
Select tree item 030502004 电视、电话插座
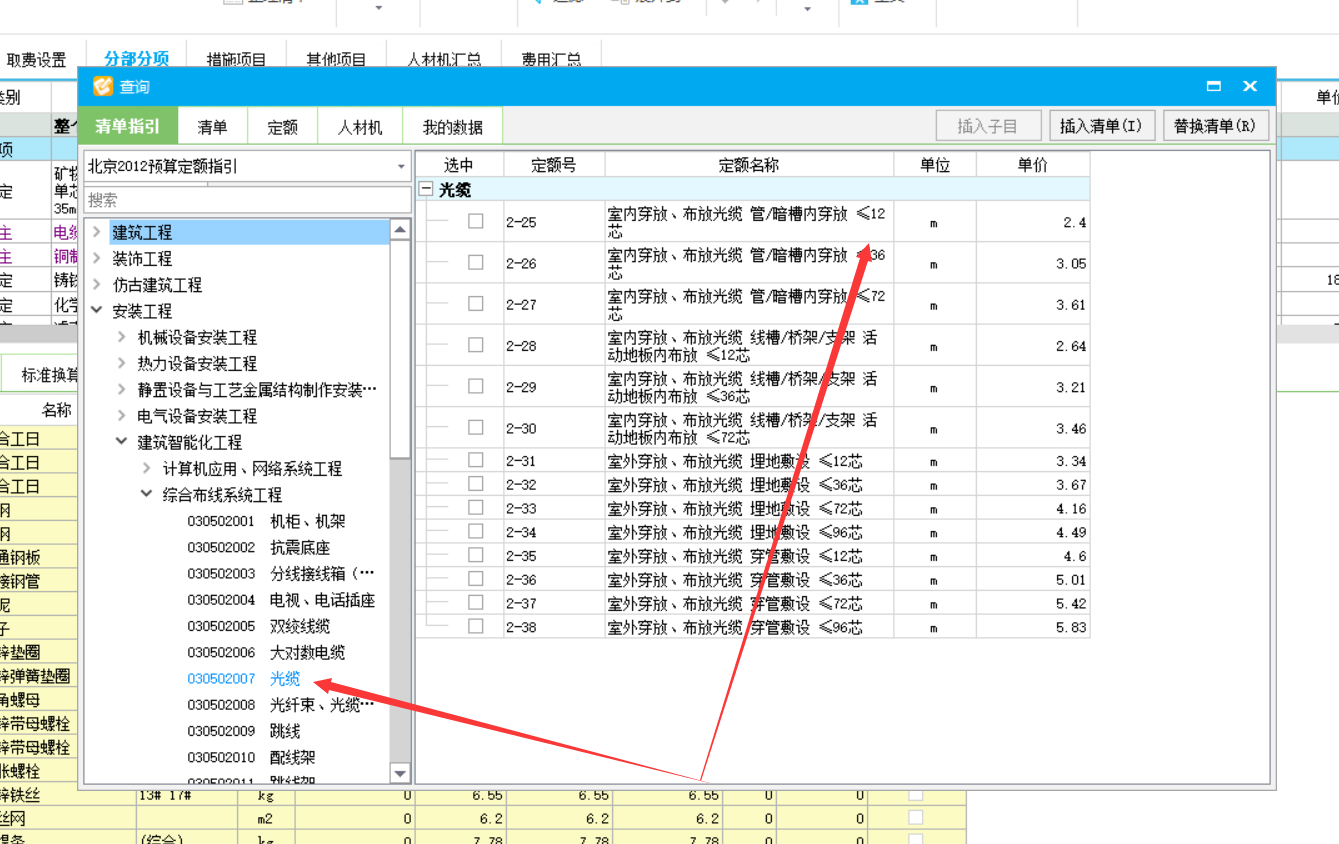(281, 600)
